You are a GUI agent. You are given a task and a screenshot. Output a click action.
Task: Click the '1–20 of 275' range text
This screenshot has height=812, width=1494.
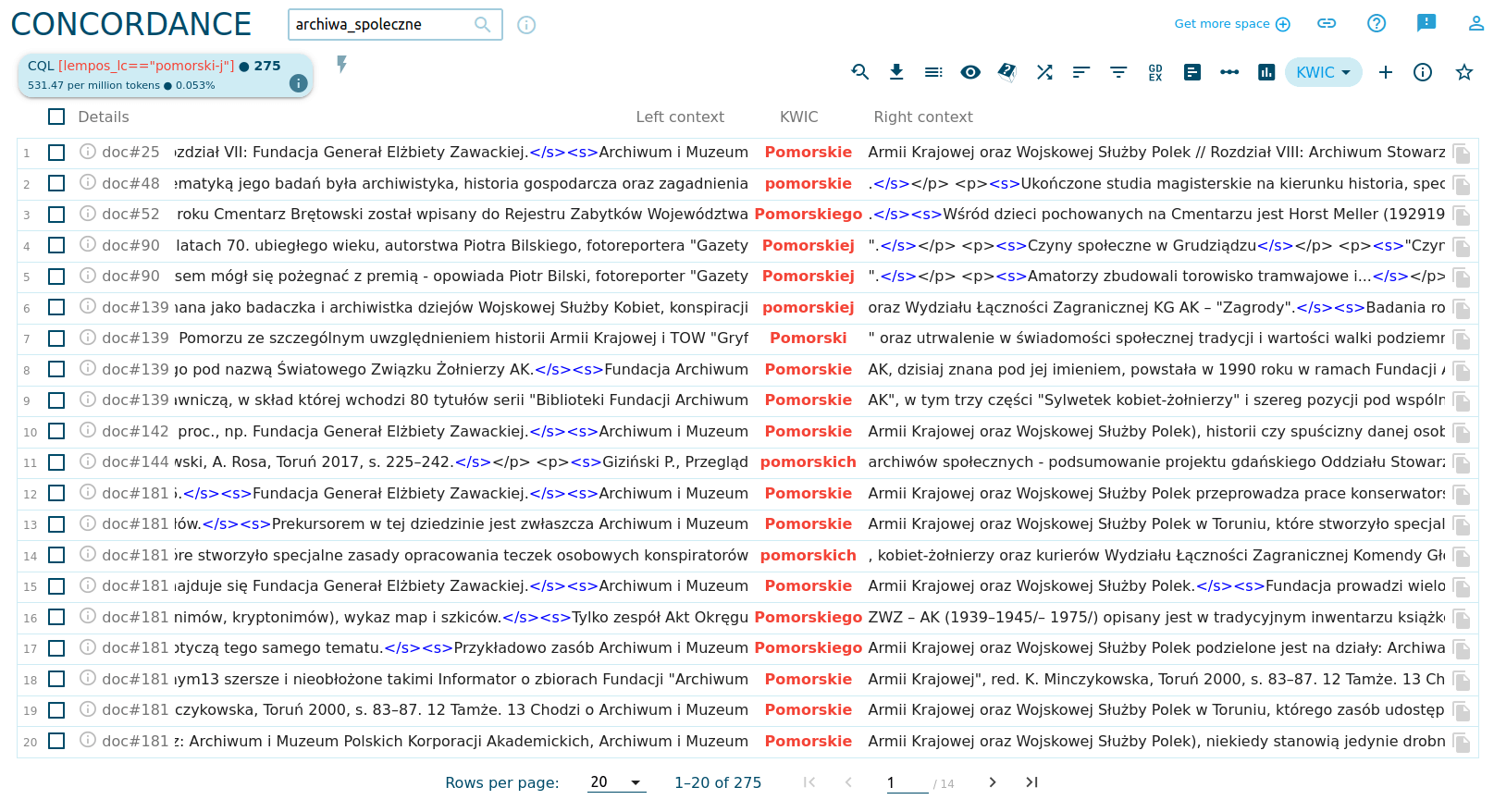[718, 783]
